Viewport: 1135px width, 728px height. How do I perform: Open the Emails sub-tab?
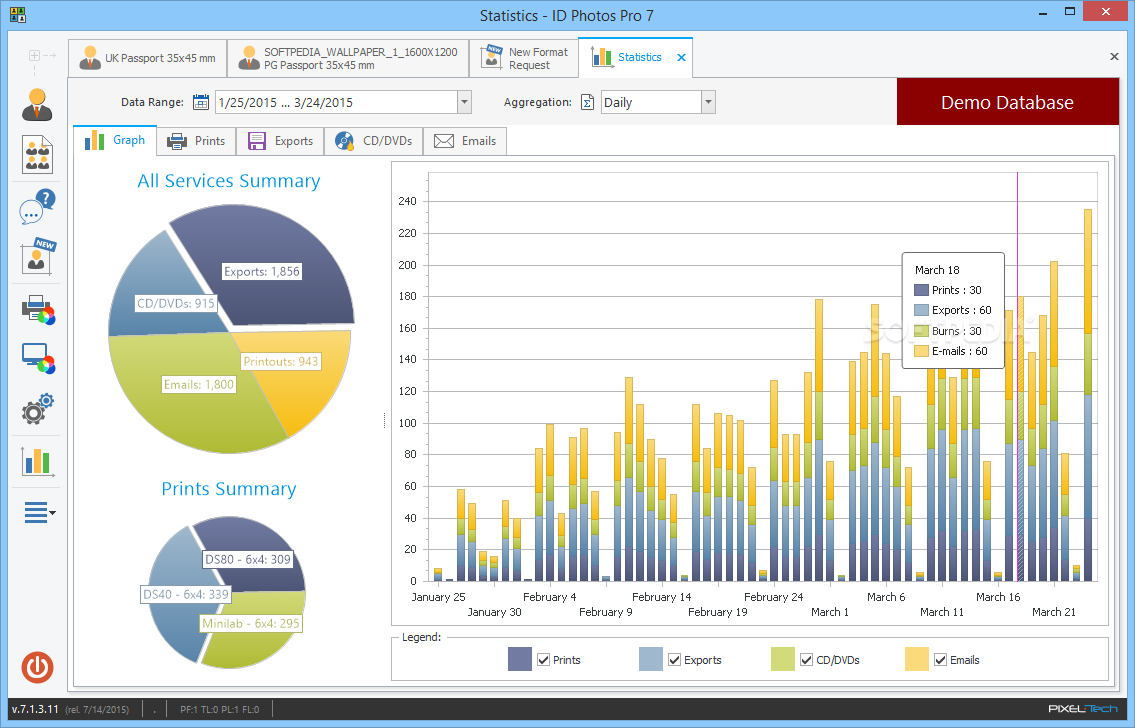coord(465,141)
